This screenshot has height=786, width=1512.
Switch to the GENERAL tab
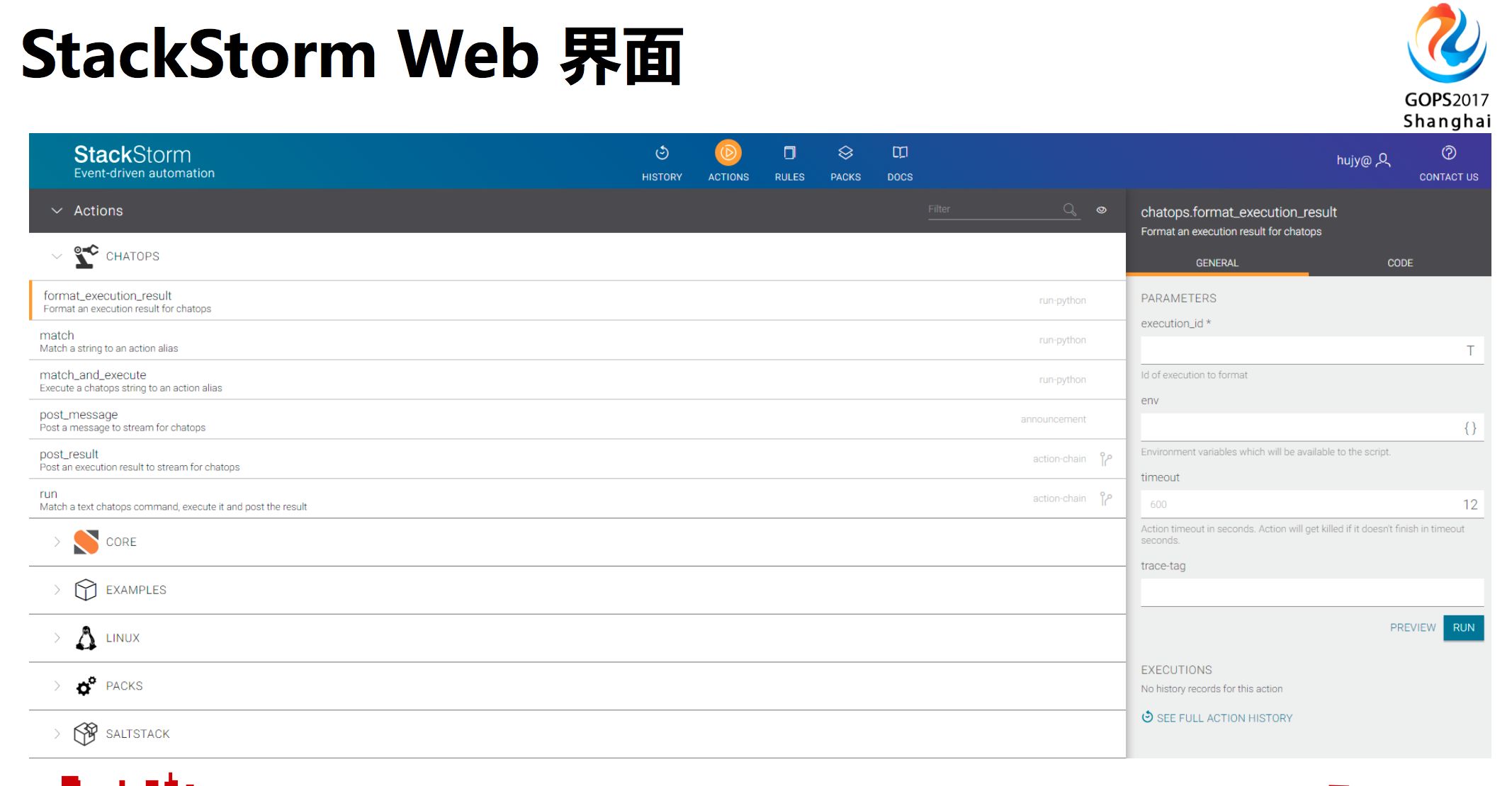coord(1217,263)
